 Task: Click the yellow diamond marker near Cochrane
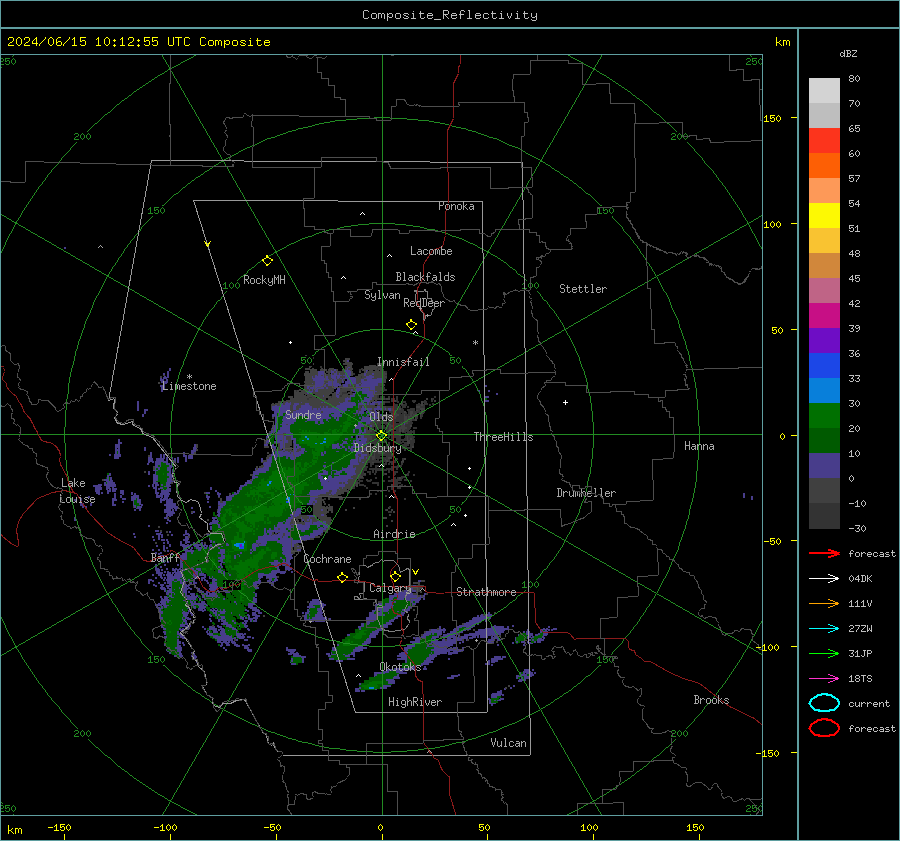(x=342, y=577)
